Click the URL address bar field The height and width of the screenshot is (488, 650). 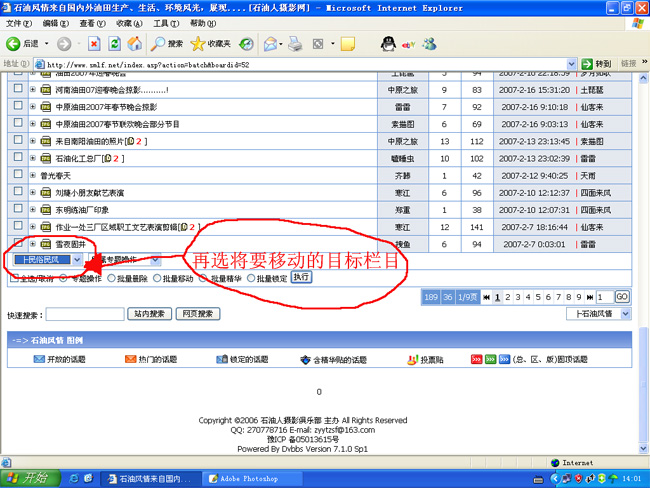(305, 64)
